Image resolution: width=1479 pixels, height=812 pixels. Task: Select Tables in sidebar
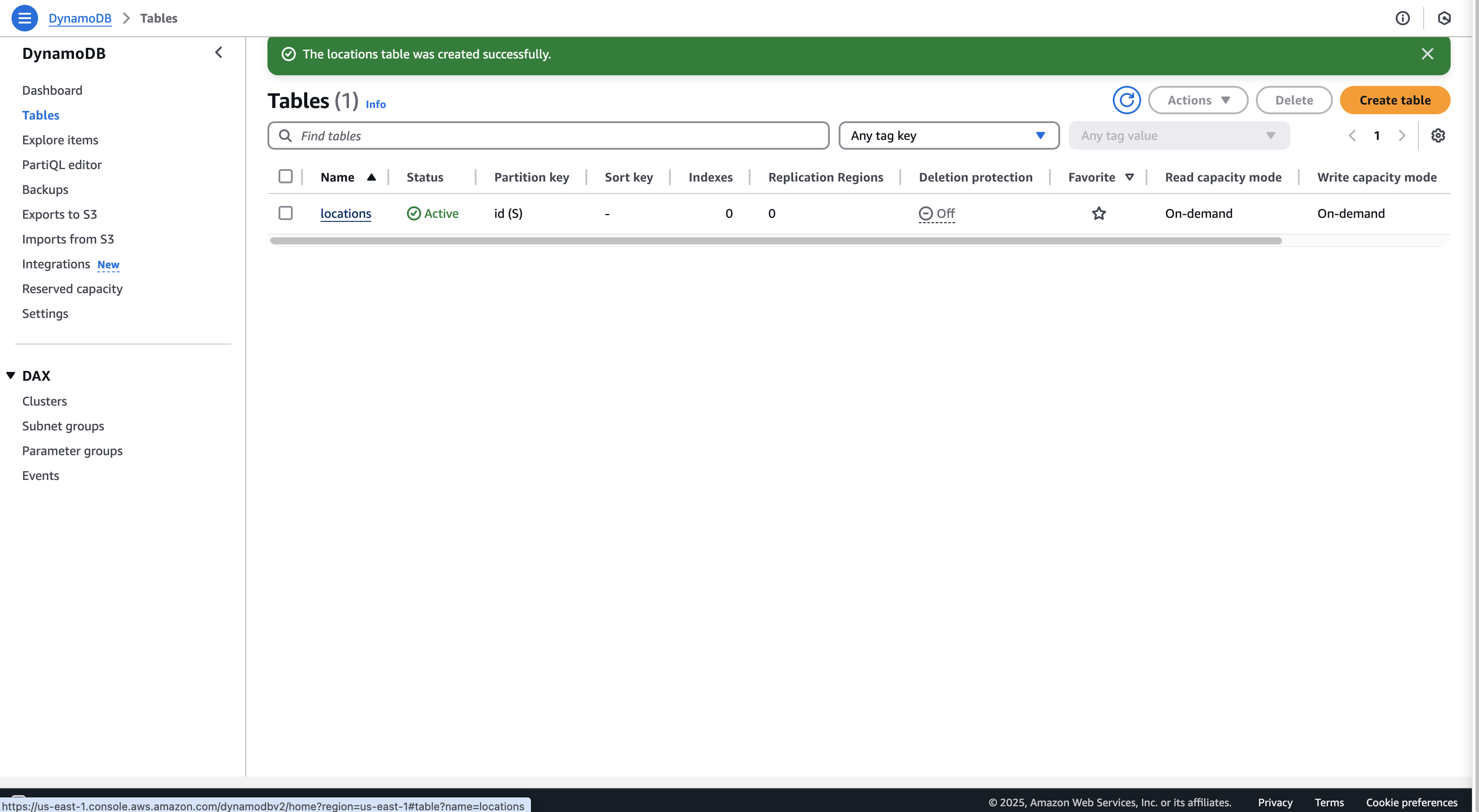pyautogui.click(x=41, y=115)
